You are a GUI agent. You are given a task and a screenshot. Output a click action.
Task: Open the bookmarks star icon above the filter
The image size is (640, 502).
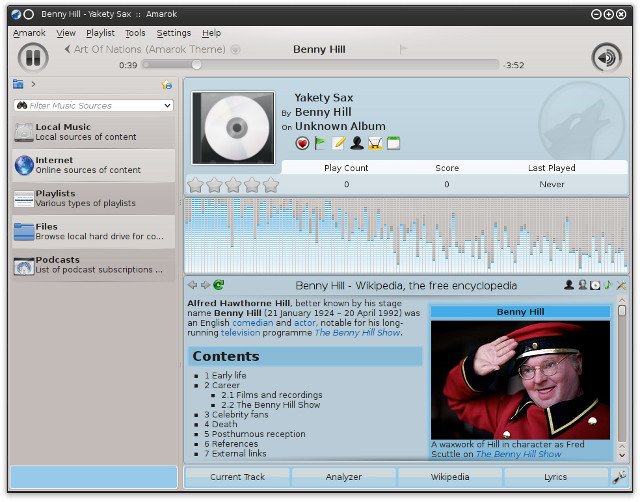(x=167, y=84)
